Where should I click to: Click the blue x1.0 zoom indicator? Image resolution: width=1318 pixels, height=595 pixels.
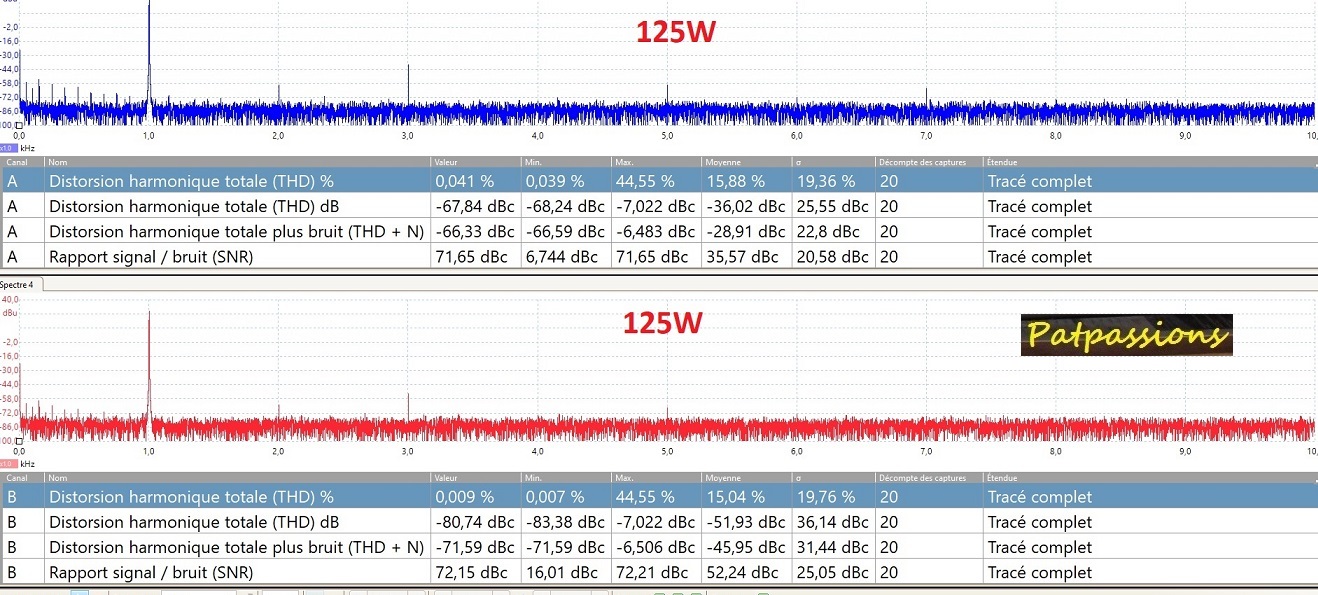(x=9, y=148)
